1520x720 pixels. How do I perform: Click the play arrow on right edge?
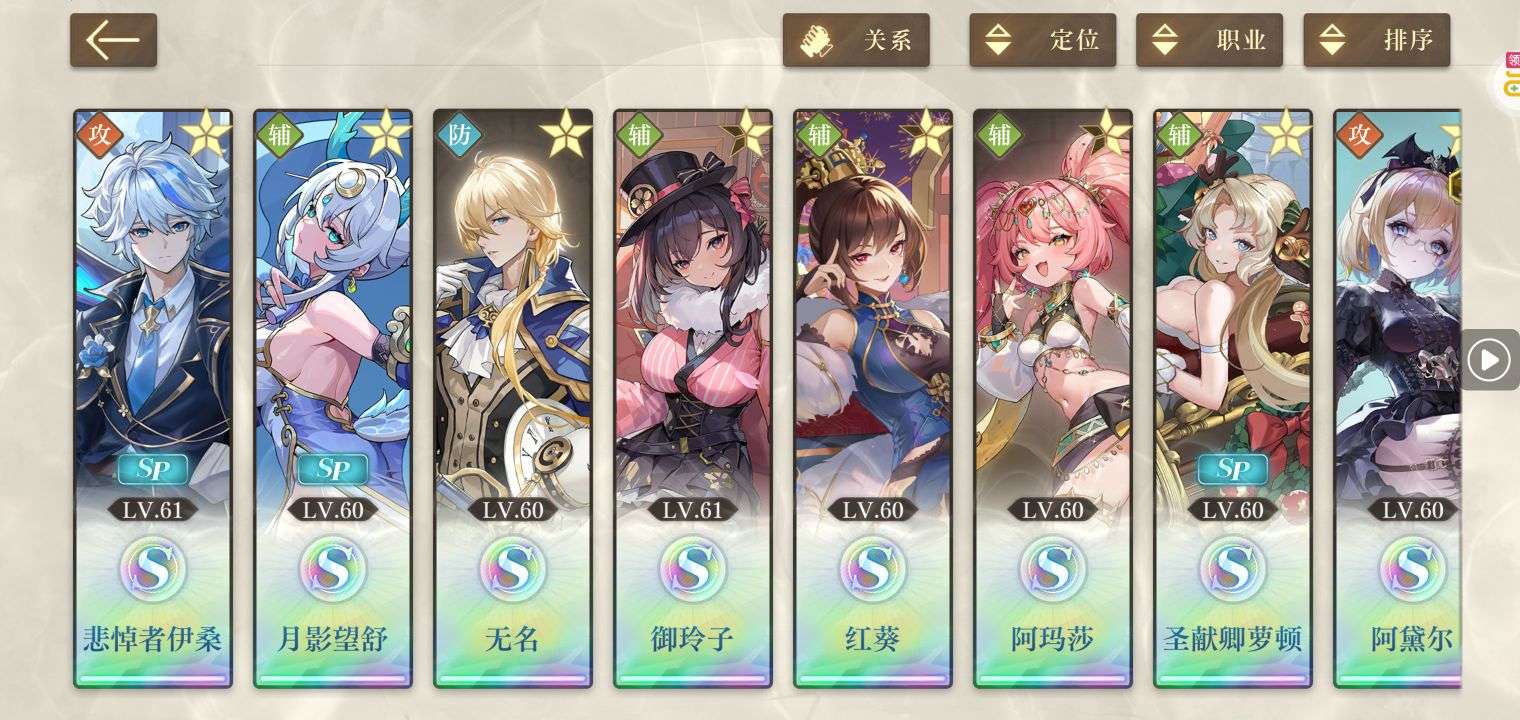click(x=1490, y=359)
